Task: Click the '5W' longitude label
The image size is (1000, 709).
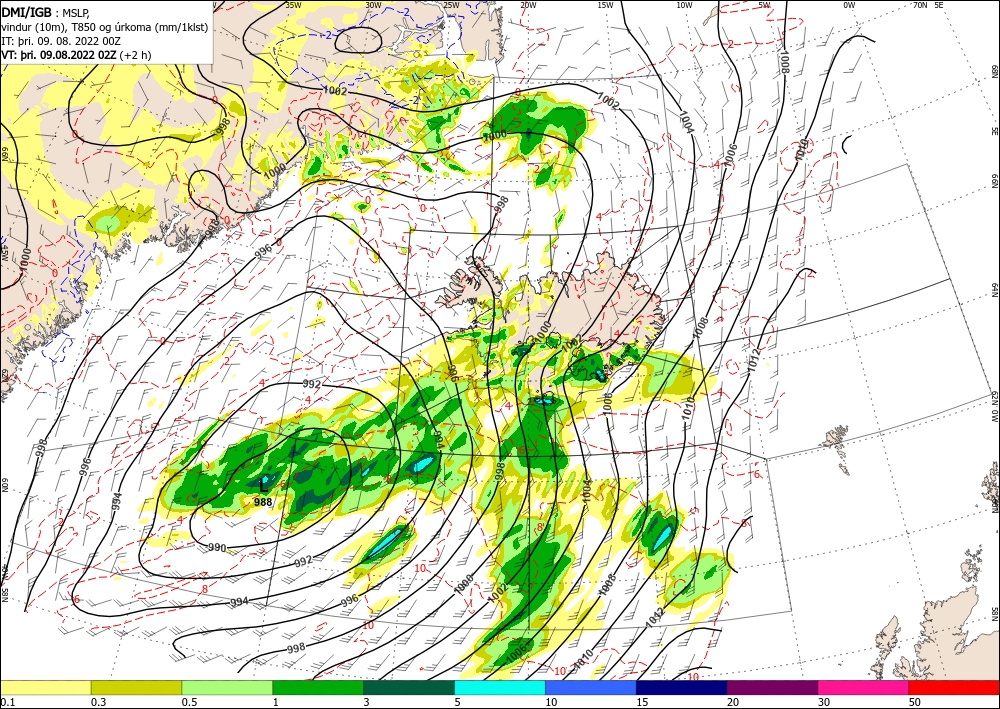Action: tap(764, 5)
